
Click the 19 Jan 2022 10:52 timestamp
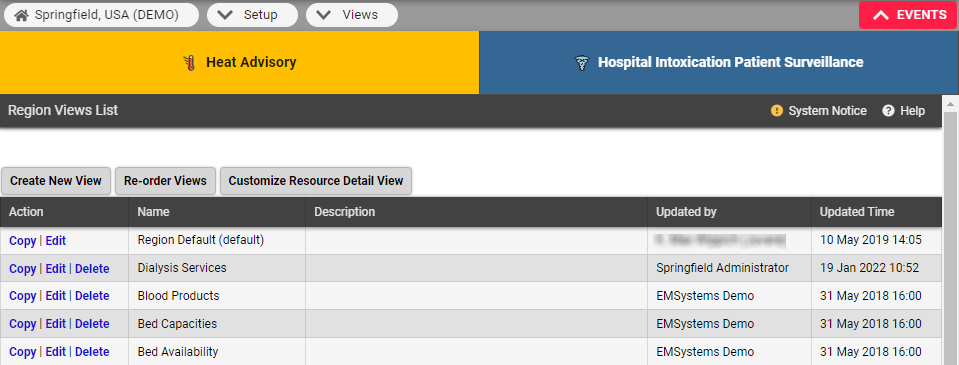pyautogui.click(x=869, y=268)
